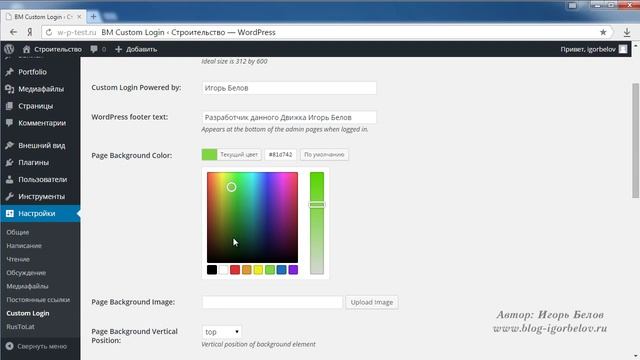
Task: Click the Страницы pages icon
Action: [9, 106]
